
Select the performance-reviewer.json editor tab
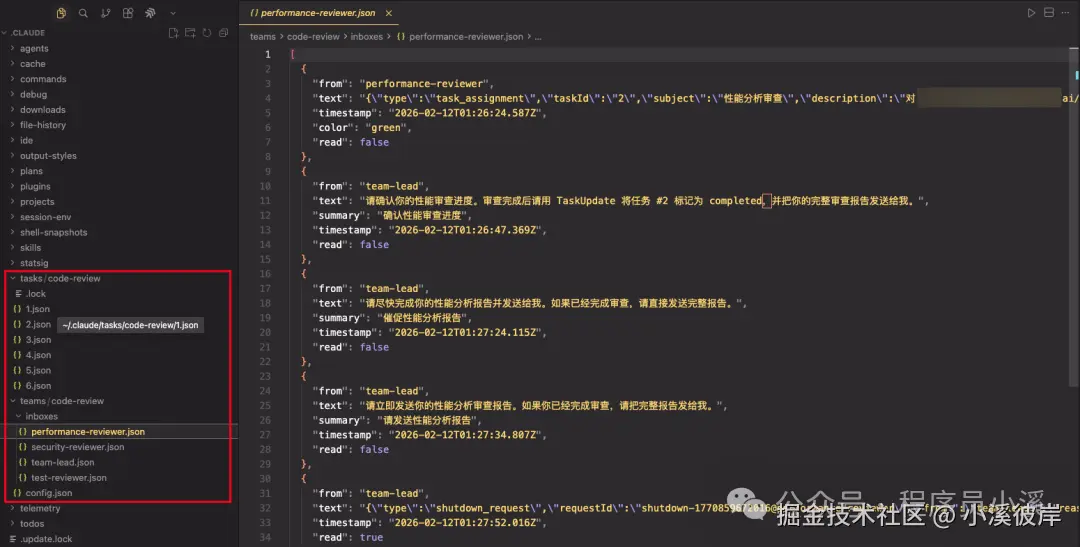[318, 13]
